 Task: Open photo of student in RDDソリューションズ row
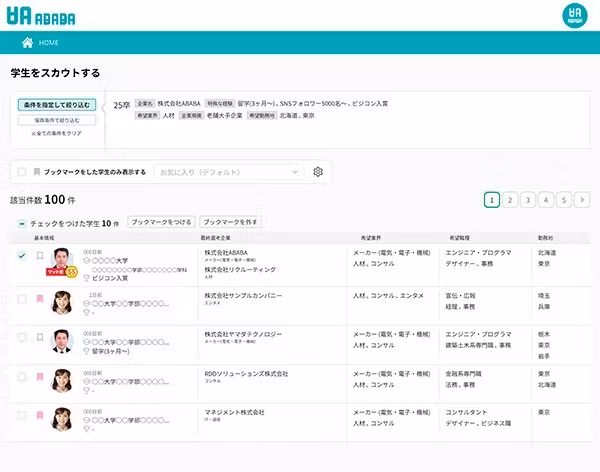pyautogui.click(x=62, y=381)
